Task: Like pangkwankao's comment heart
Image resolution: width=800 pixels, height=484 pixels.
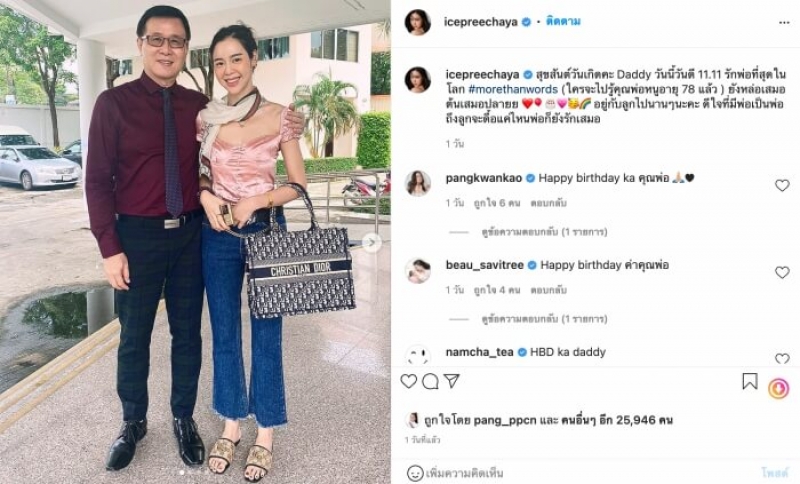Action: (782, 185)
